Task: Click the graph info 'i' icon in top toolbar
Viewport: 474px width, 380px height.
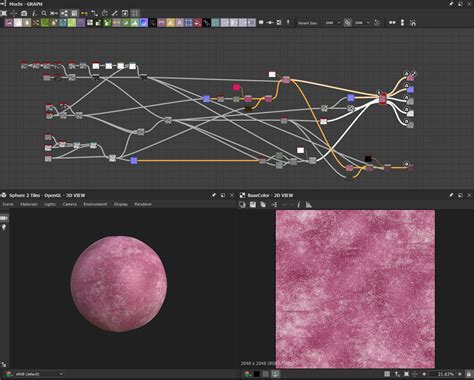Action: [34, 13]
